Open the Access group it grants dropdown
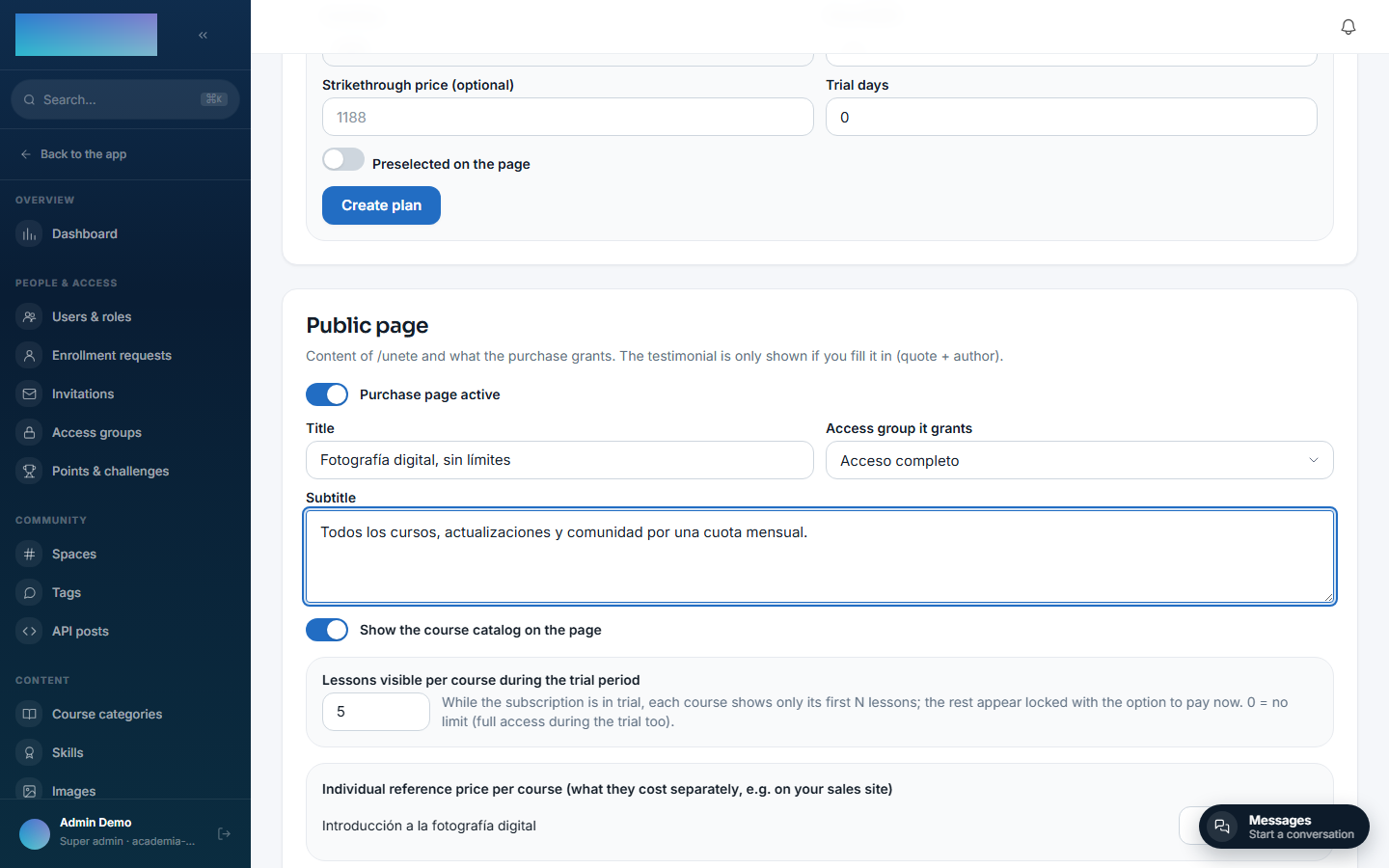Viewport: 1389px width, 868px height. click(1079, 460)
